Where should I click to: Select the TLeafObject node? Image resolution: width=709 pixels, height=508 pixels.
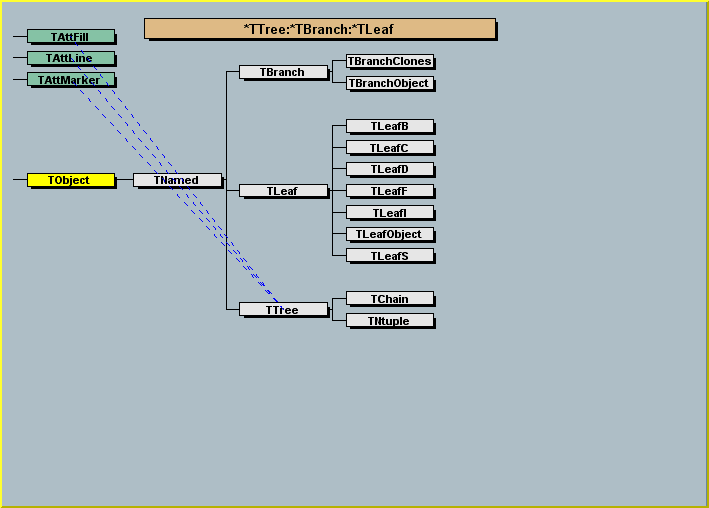click(390, 234)
